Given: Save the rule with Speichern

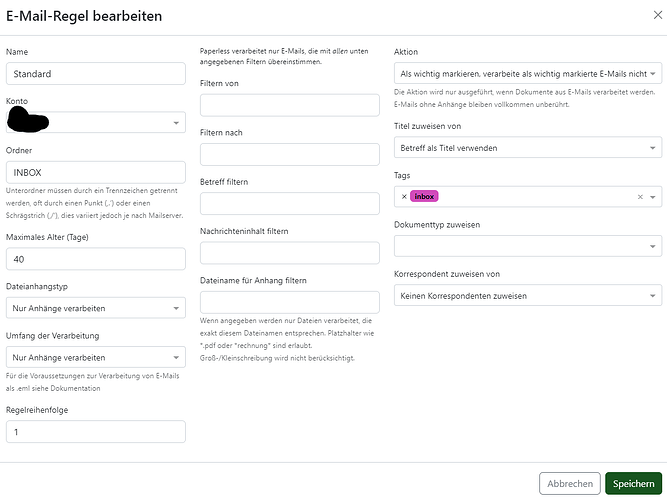Looking at the screenshot, I should [x=633, y=483].
